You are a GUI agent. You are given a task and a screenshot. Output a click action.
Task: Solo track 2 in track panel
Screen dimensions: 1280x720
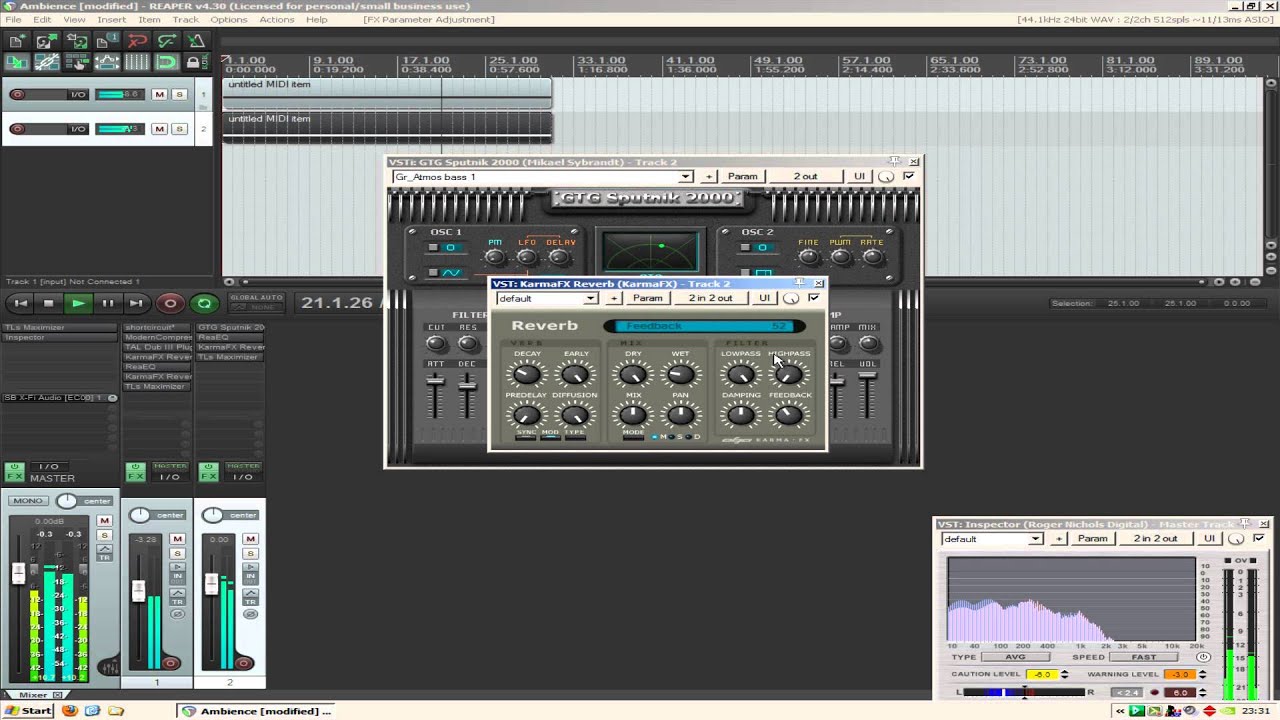coord(179,129)
